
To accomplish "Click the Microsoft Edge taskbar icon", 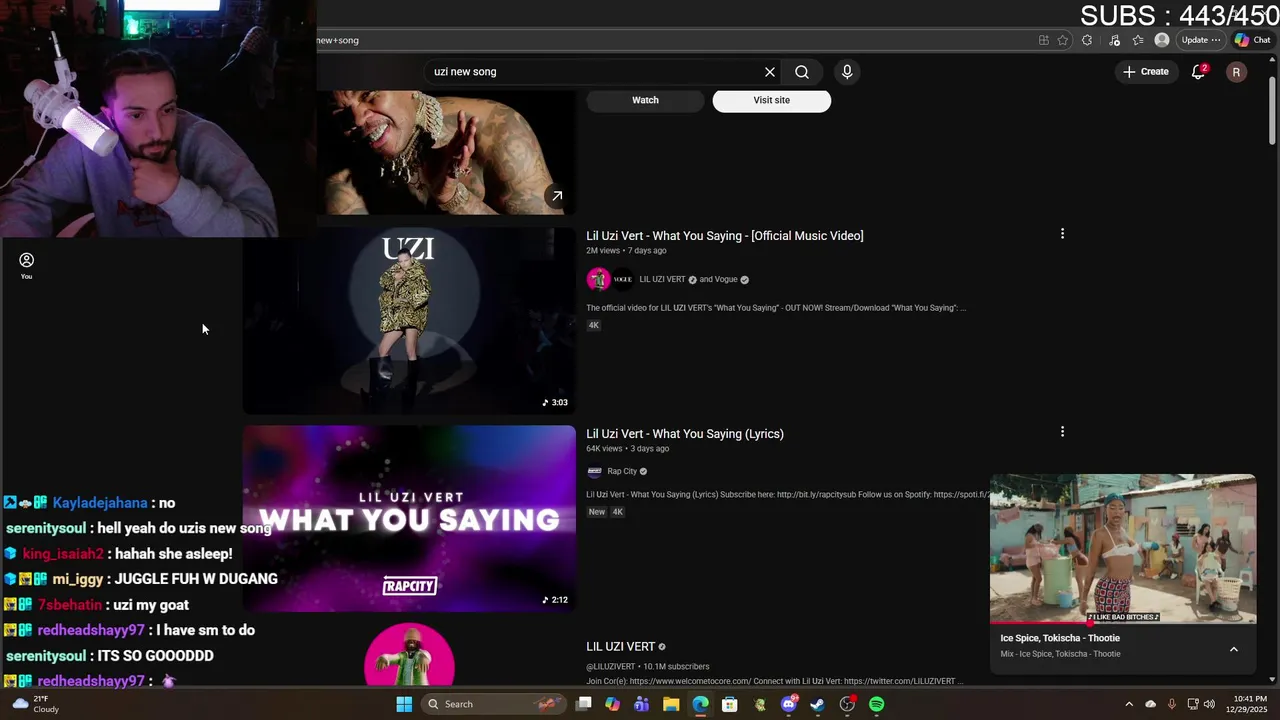I will coord(700,704).
